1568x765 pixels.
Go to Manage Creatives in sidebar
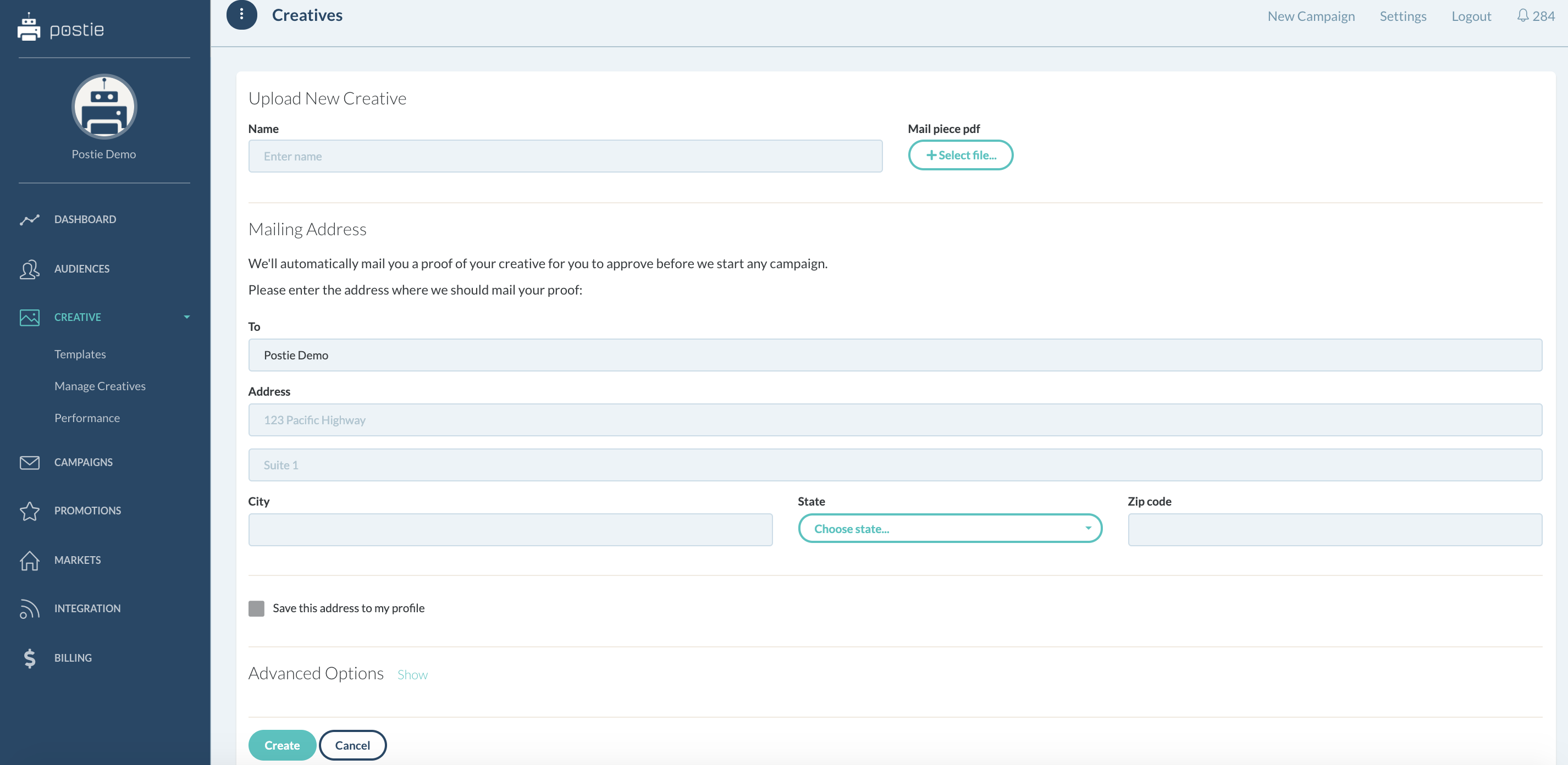[x=100, y=386]
